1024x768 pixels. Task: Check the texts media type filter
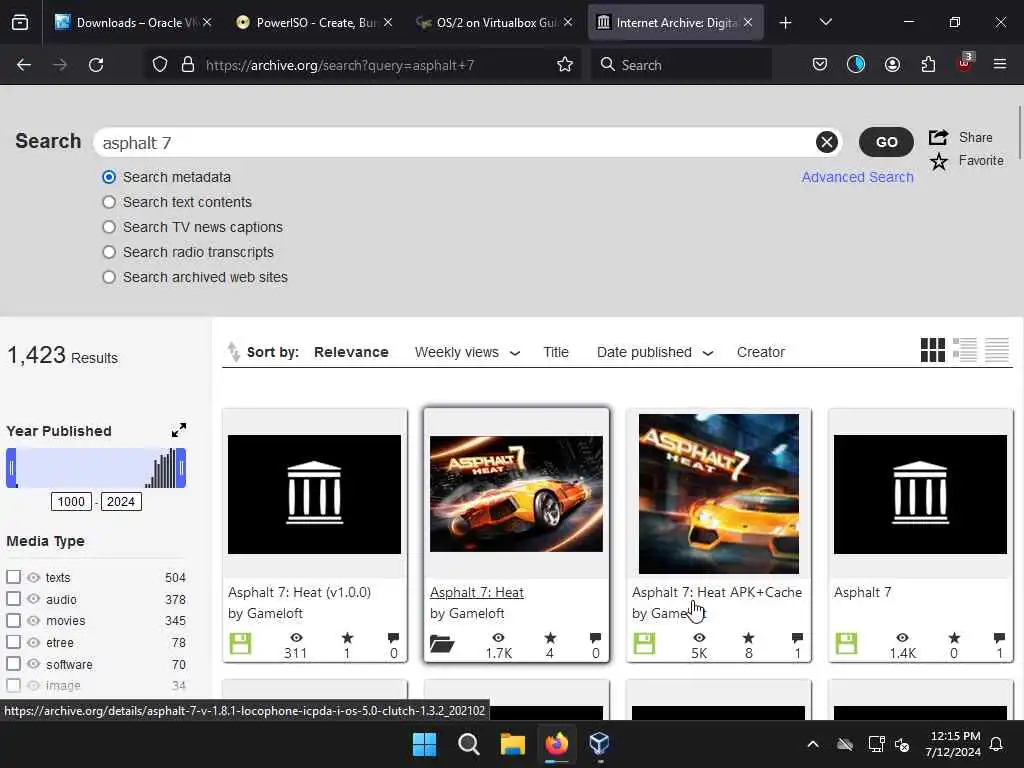pyautogui.click(x=13, y=577)
